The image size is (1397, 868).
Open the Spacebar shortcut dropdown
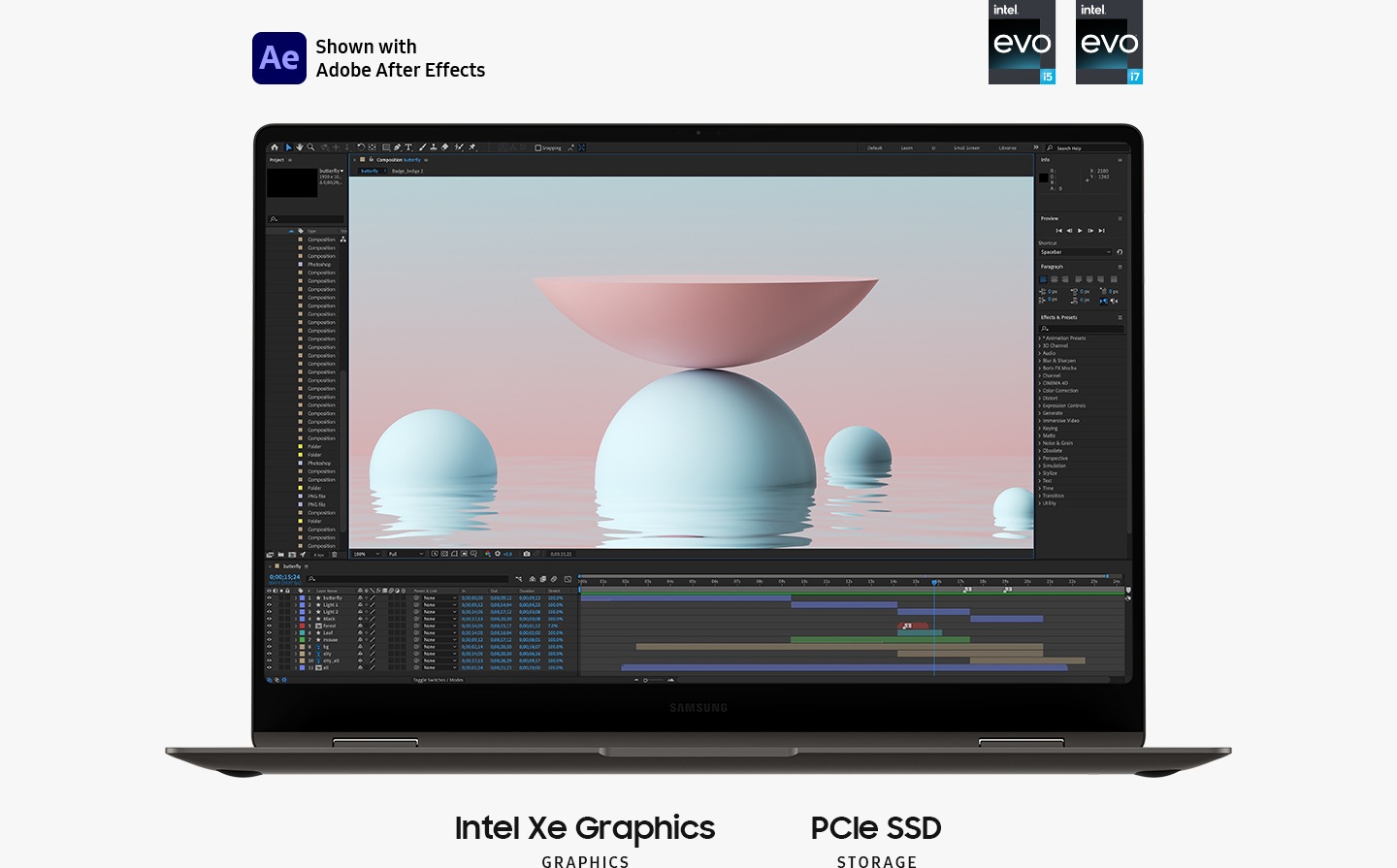[x=1075, y=252]
